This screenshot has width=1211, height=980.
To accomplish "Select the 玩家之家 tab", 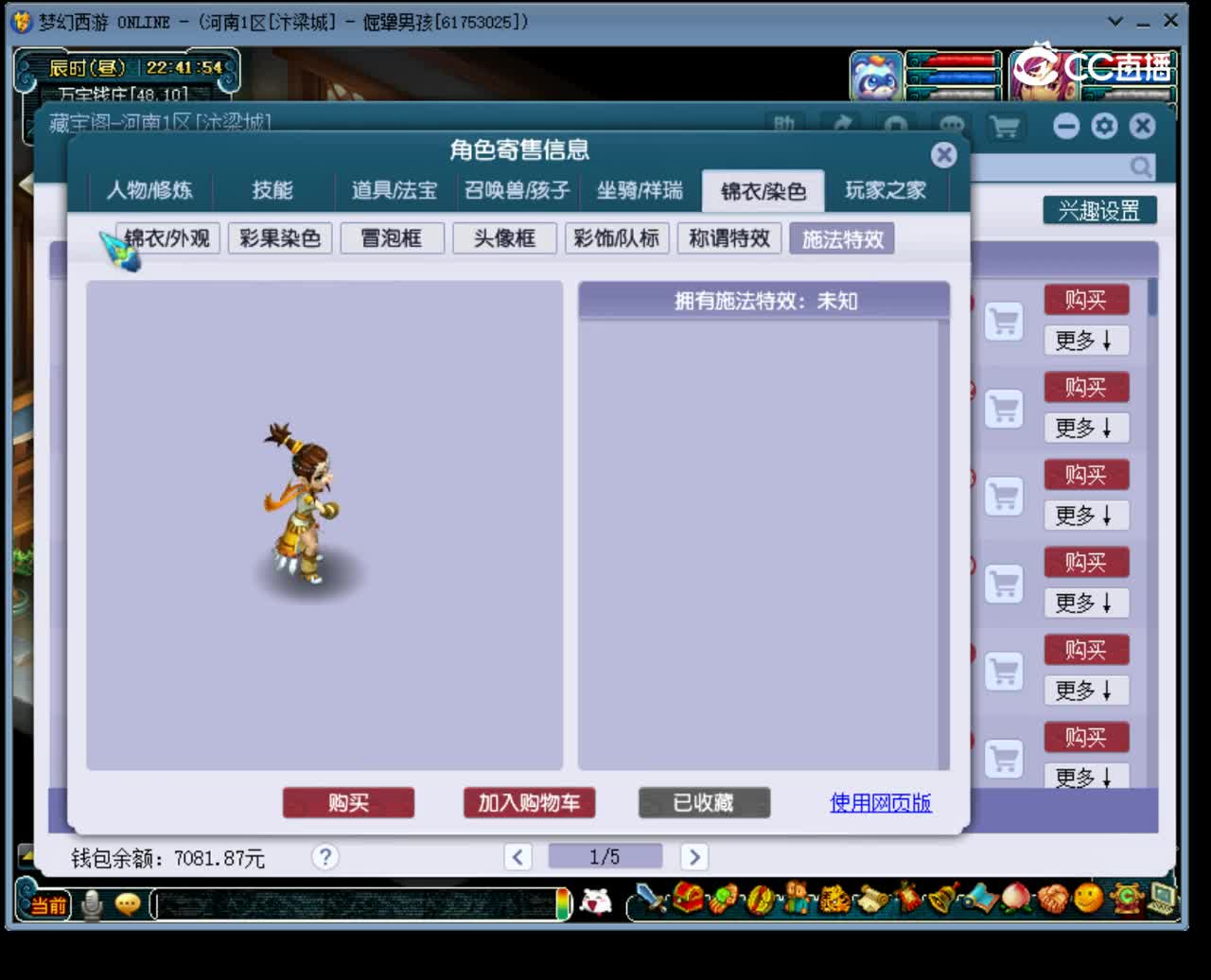I will [886, 190].
